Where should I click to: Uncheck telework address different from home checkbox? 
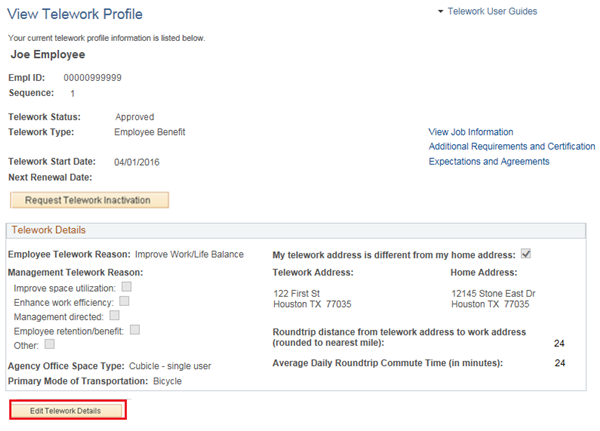[x=526, y=254]
